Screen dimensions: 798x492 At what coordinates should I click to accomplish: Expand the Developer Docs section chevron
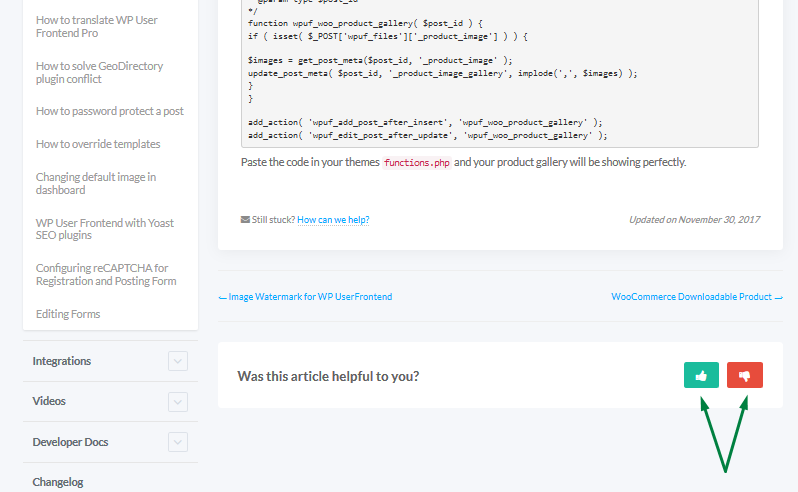(x=178, y=442)
